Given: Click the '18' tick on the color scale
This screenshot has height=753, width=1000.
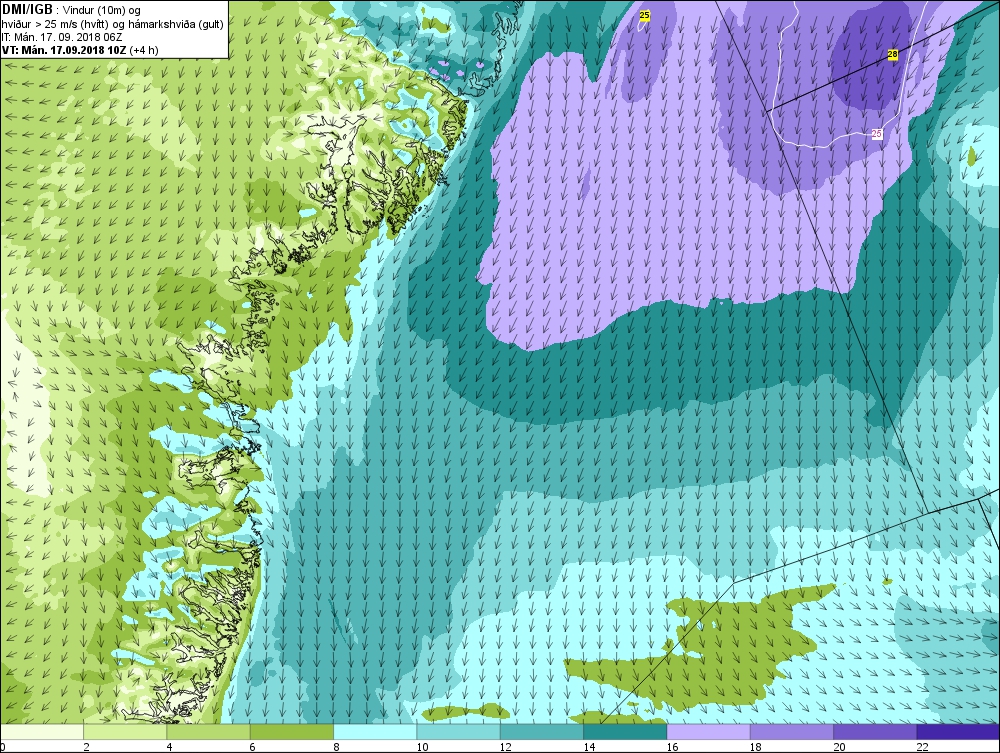Looking at the screenshot, I should (x=756, y=747).
